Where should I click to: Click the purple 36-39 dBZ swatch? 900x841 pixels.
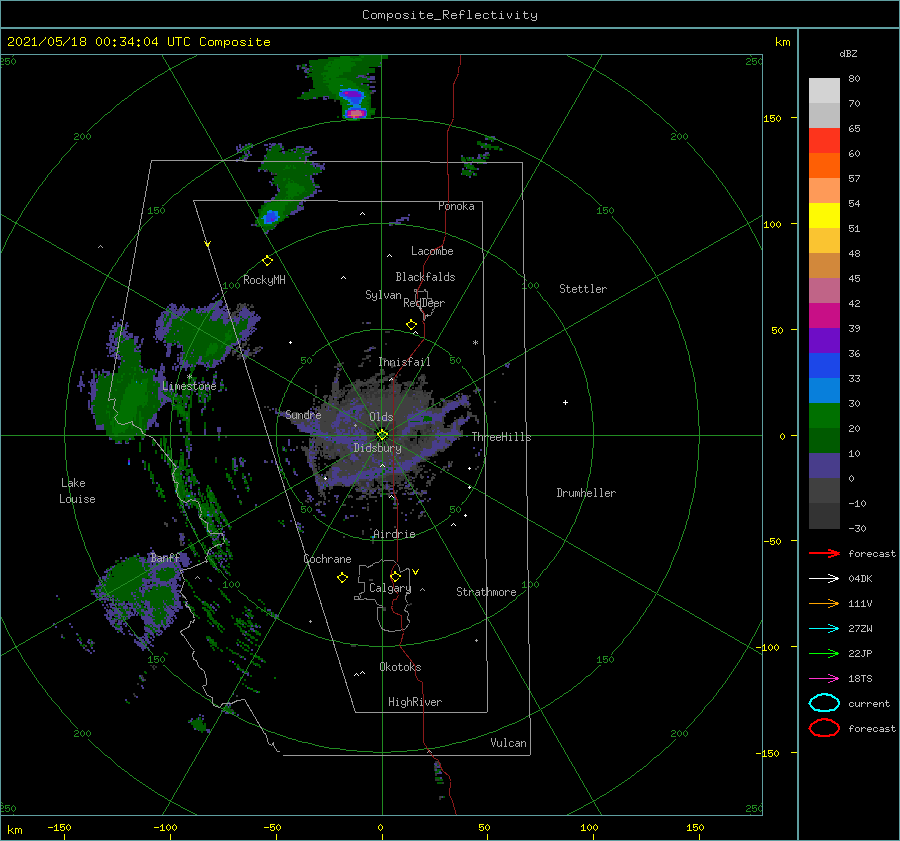pos(824,341)
